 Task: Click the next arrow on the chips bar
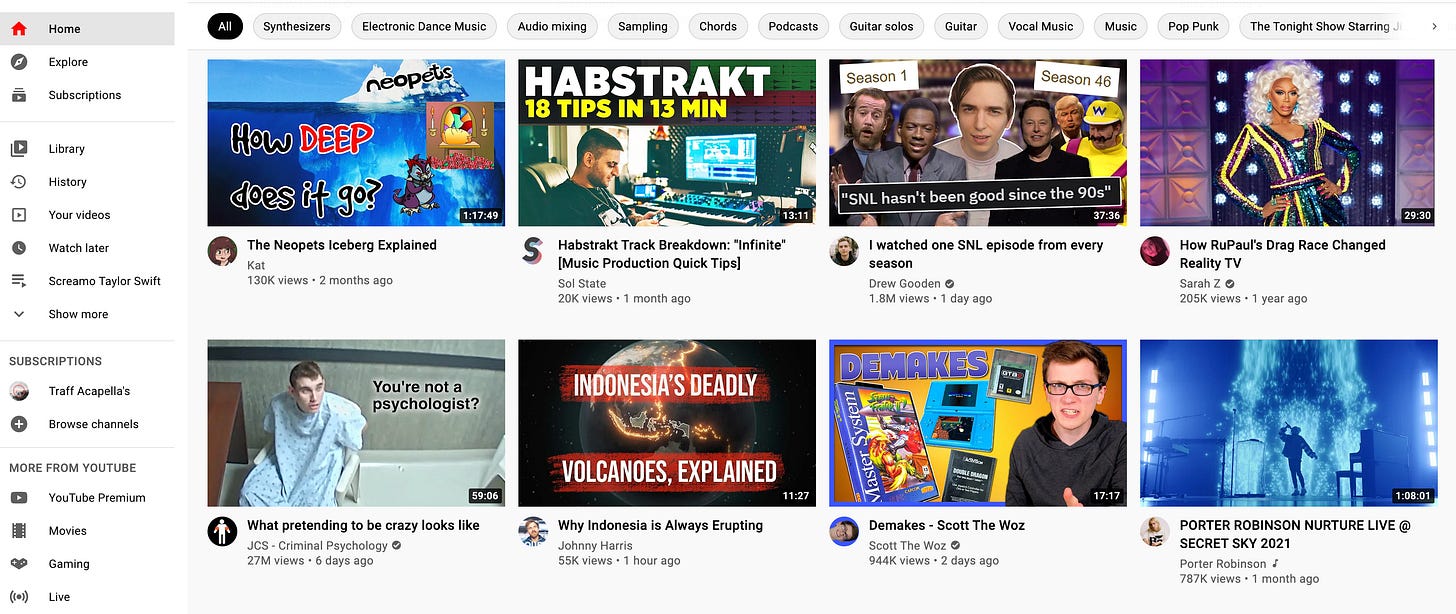click(x=1435, y=26)
